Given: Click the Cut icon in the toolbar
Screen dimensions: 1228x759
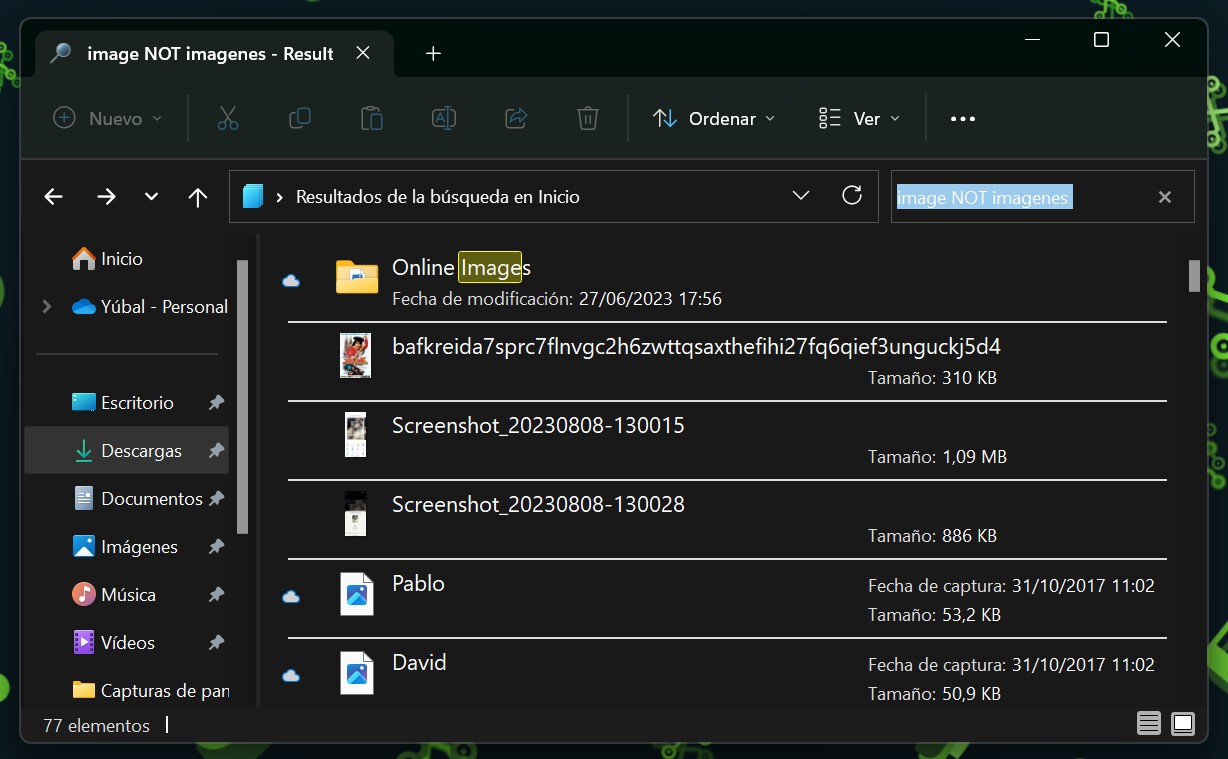Looking at the screenshot, I should point(228,118).
